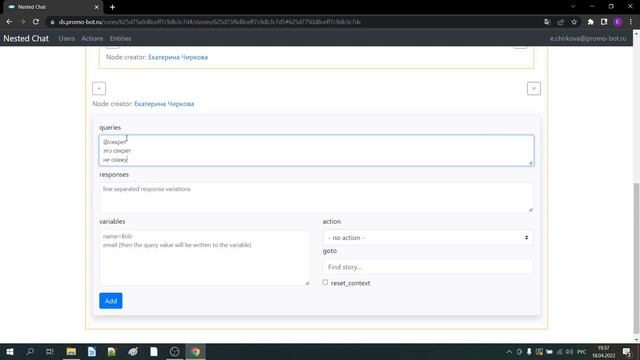The image size is (640, 360).
Task: Open the browser side panel icon
Action: [x=604, y=22]
